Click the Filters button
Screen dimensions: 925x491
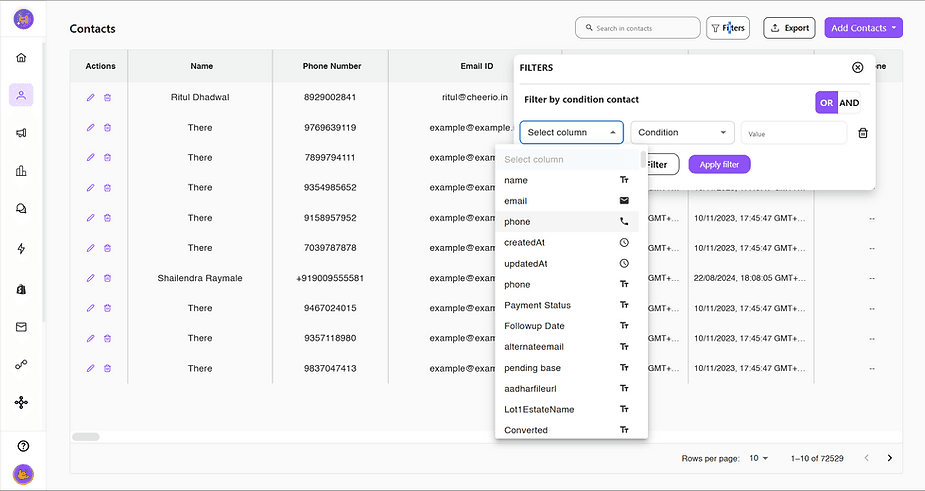click(x=728, y=28)
